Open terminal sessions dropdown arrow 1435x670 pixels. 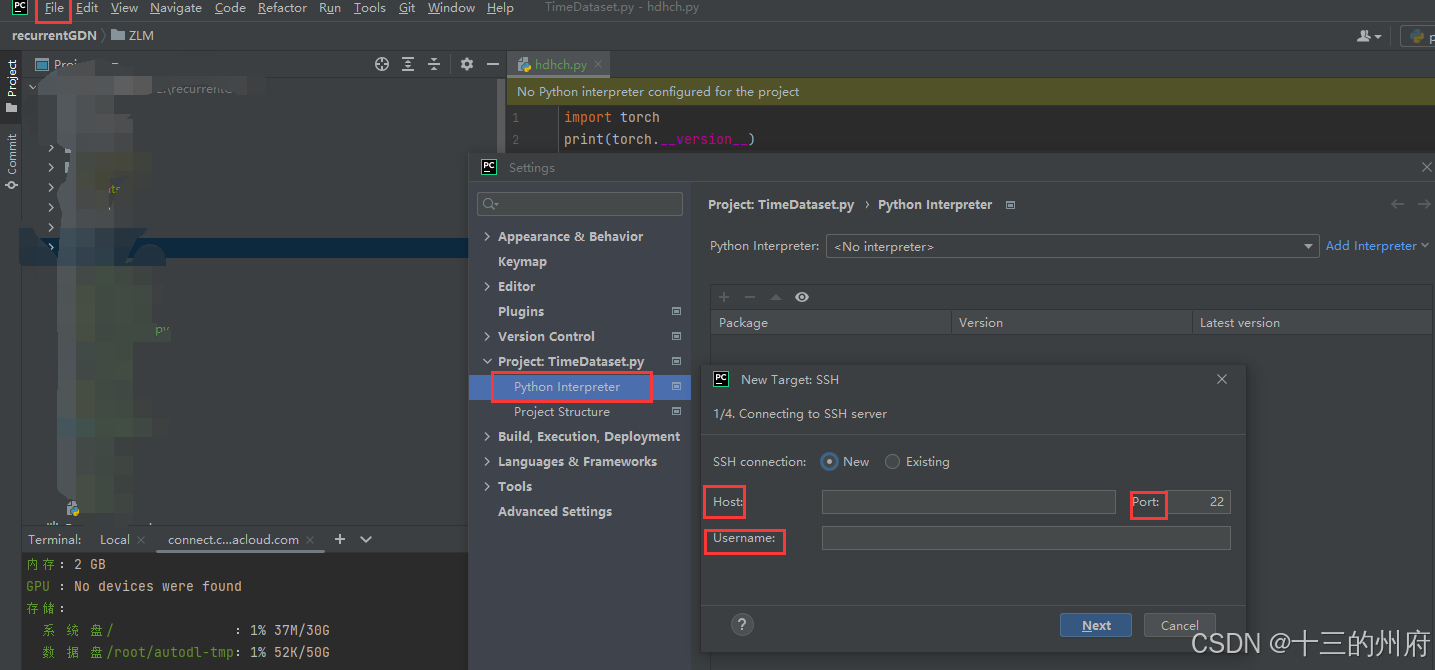click(x=366, y=539)
